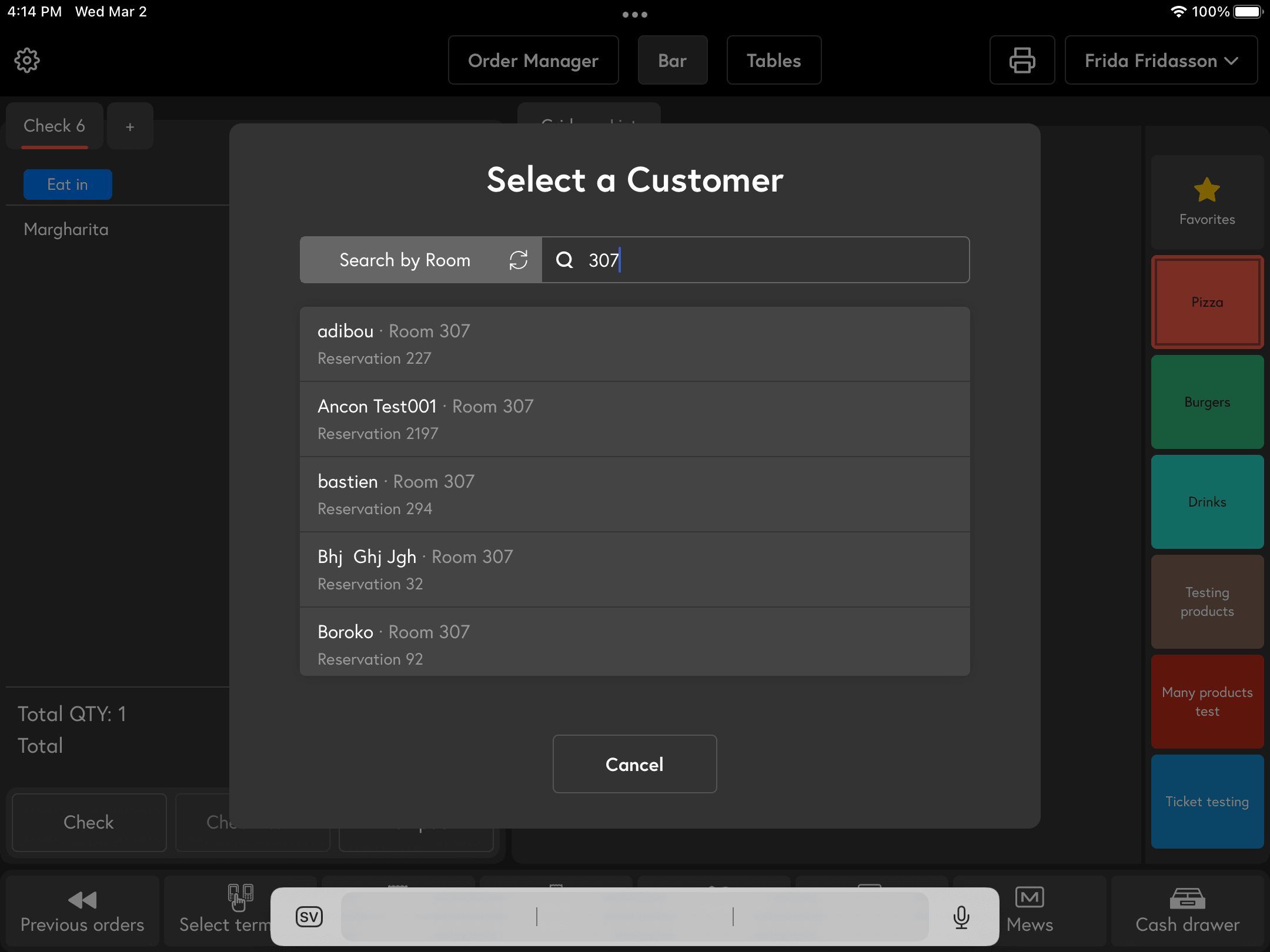This screenshot has height=952, width=1270.
Task: Open Cash drawer
Action: point(1187,910)
